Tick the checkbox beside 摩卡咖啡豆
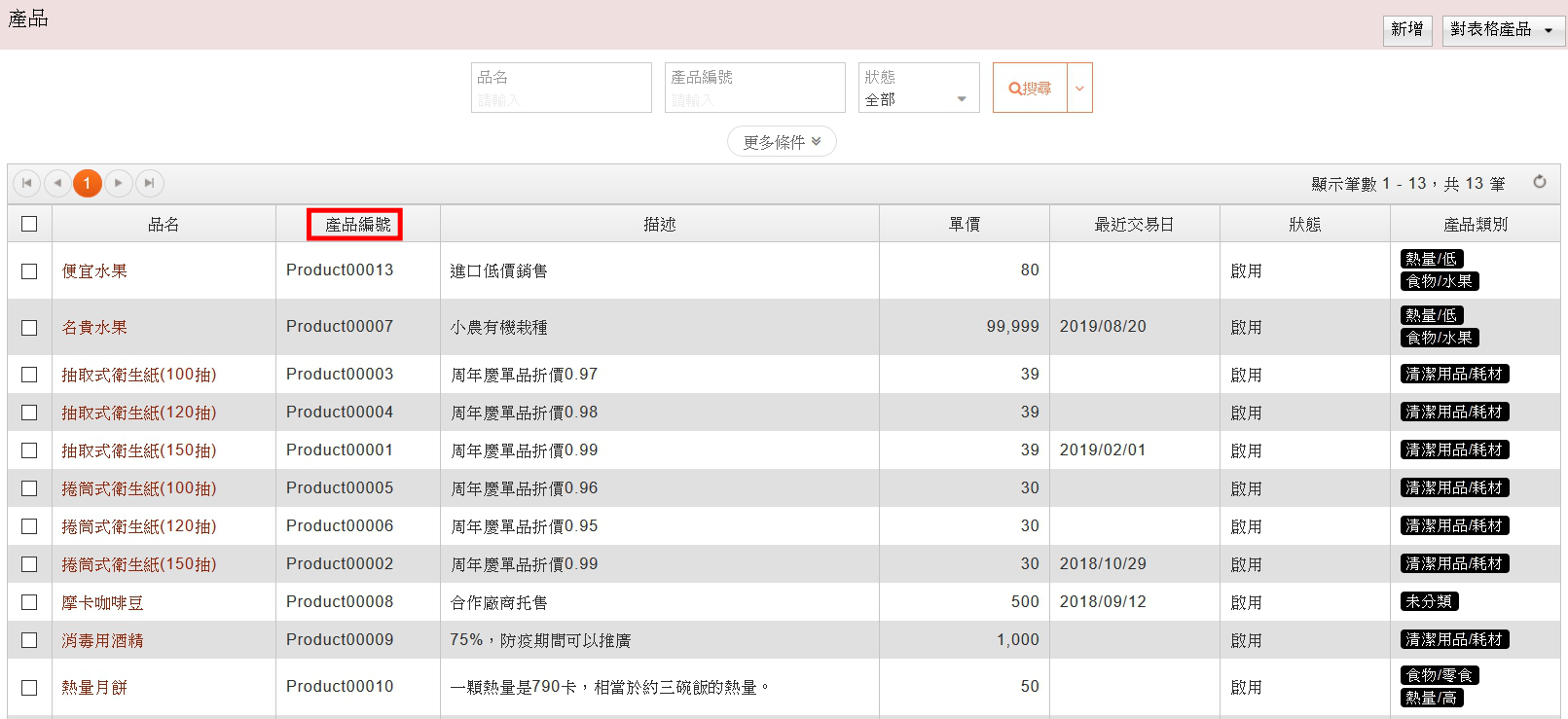Image resolution: width=1568 pixels, height=719 pixels. pos(29,602)
